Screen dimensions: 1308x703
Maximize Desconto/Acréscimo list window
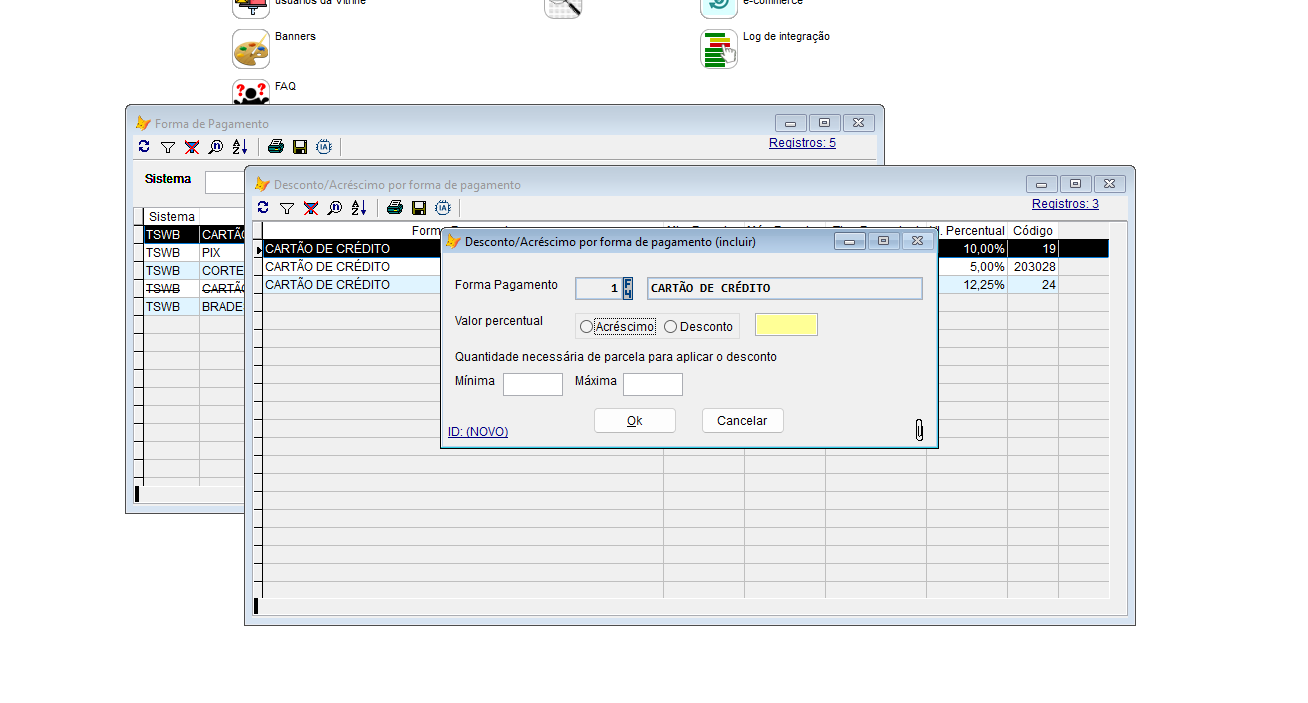[x=1075, y=184]
